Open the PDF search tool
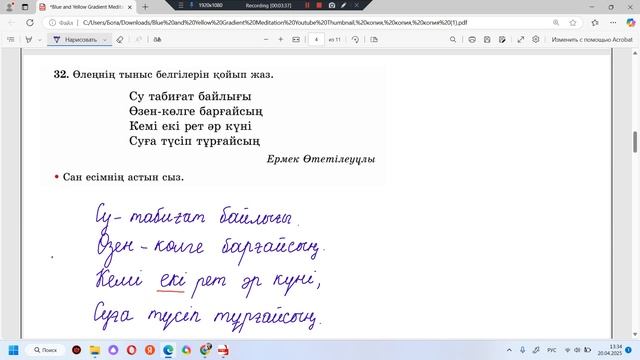Screen dimensions: 640x360 pos(453,40)
